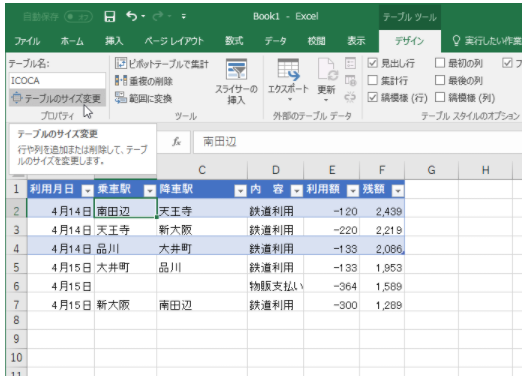524x376 pixels.
Task: Check the 最初の列 checkbox
Action: click(x=440, y=63)
